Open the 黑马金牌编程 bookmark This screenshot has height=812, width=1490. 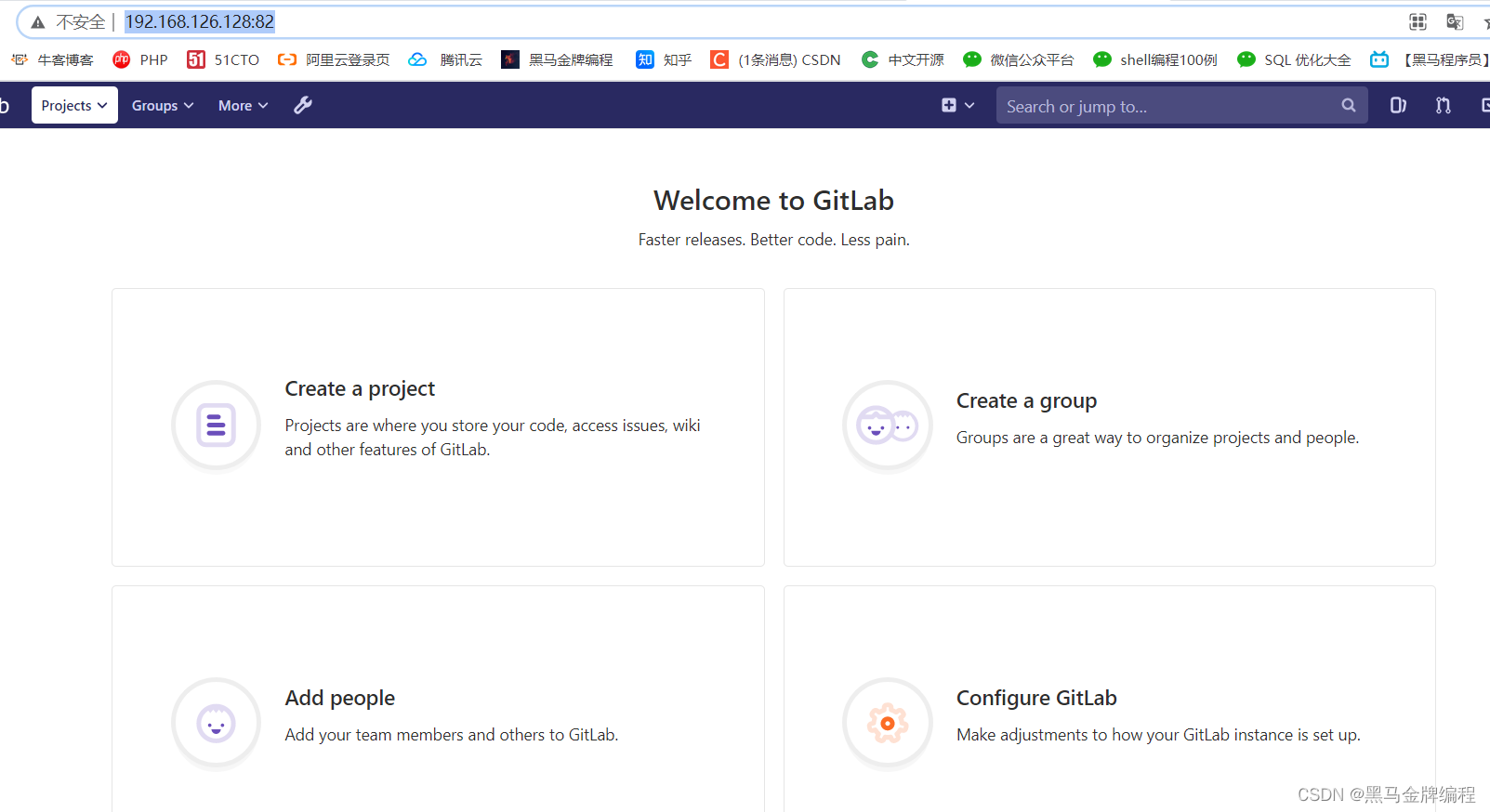557,59
